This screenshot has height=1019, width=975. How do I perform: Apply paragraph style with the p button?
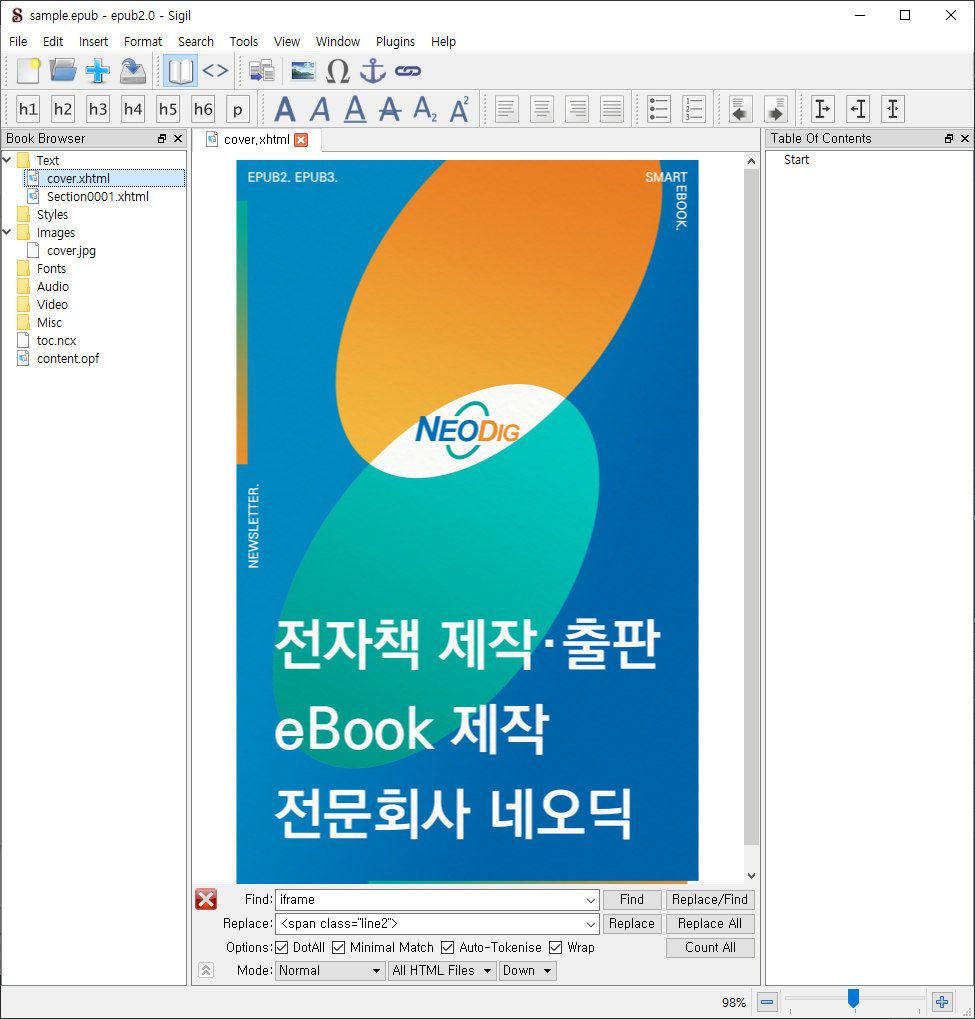point(238,109)
